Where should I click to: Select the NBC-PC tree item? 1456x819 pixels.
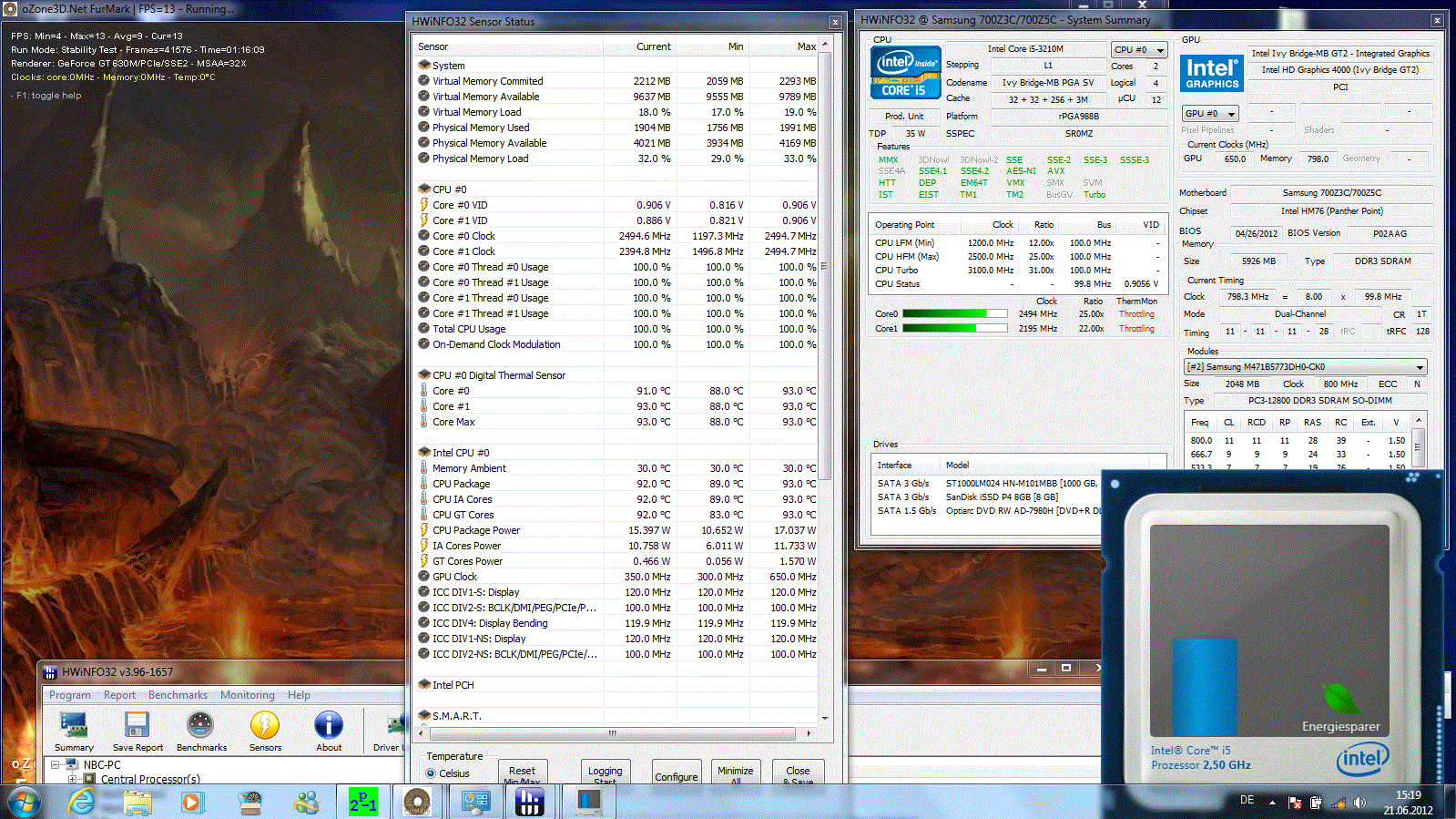(x=102, y=765)
